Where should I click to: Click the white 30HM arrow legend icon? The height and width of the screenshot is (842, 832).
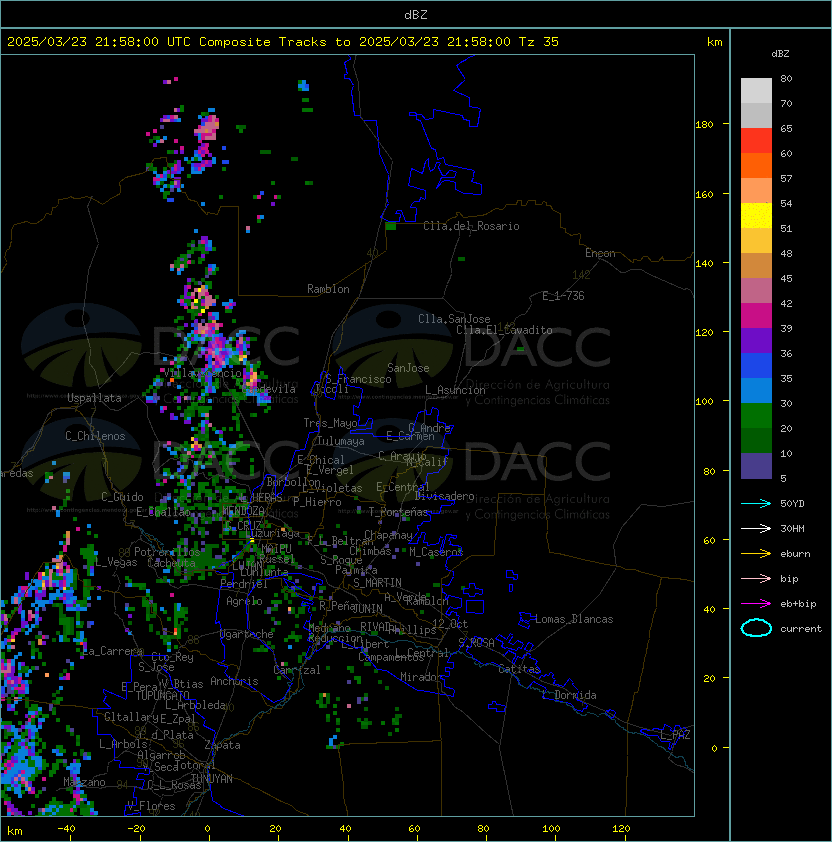pos(756,529)
